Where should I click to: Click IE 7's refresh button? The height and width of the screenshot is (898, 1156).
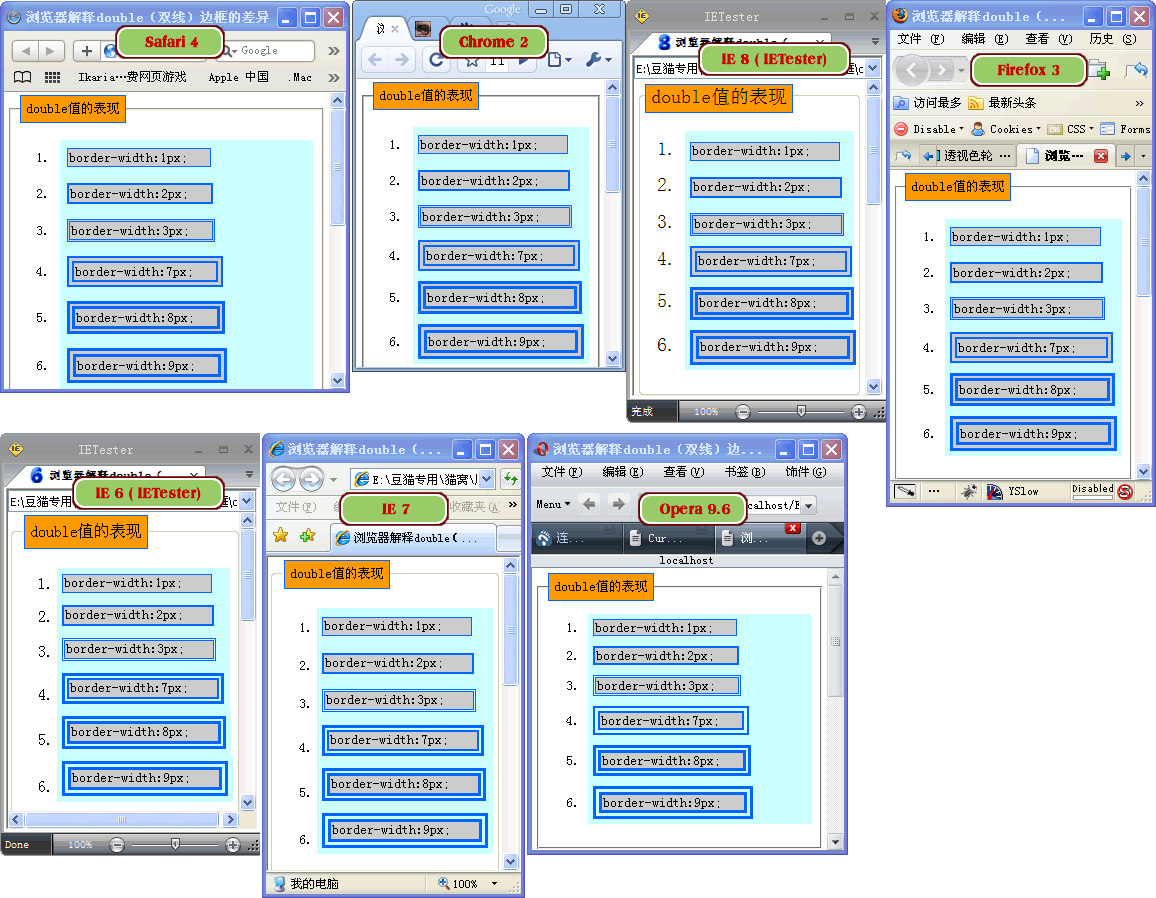click(x=510, y=479)
